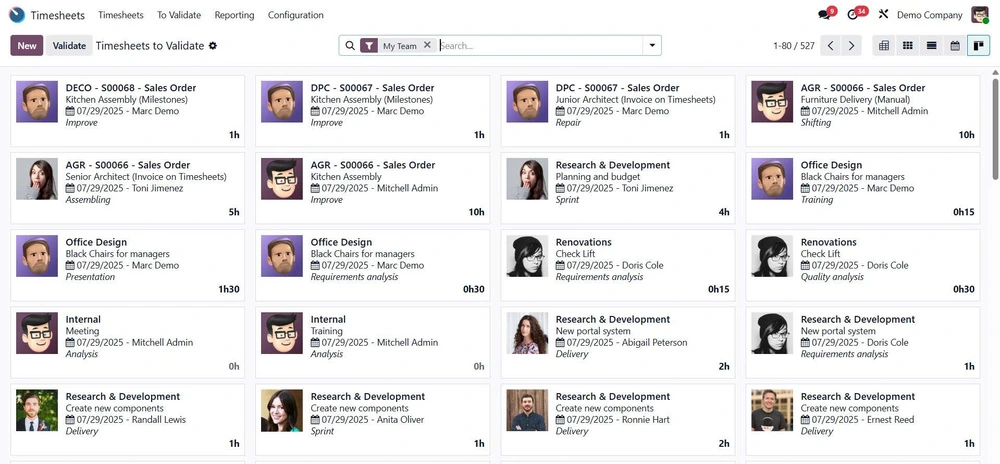Click Ronnie Hart's avatar
Viewport: 1000px width, 464px height.
[527, 410]
